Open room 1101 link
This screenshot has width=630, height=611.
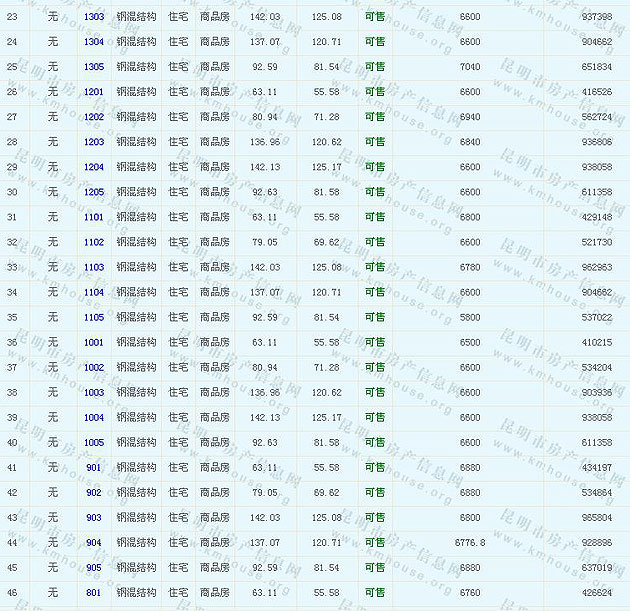pos(94,217)
